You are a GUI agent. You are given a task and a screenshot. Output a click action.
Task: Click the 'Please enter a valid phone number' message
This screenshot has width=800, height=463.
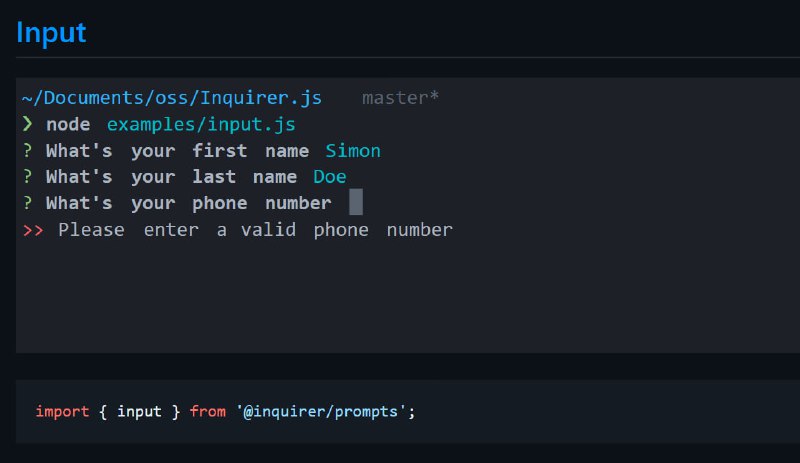(x=255, y=230)
